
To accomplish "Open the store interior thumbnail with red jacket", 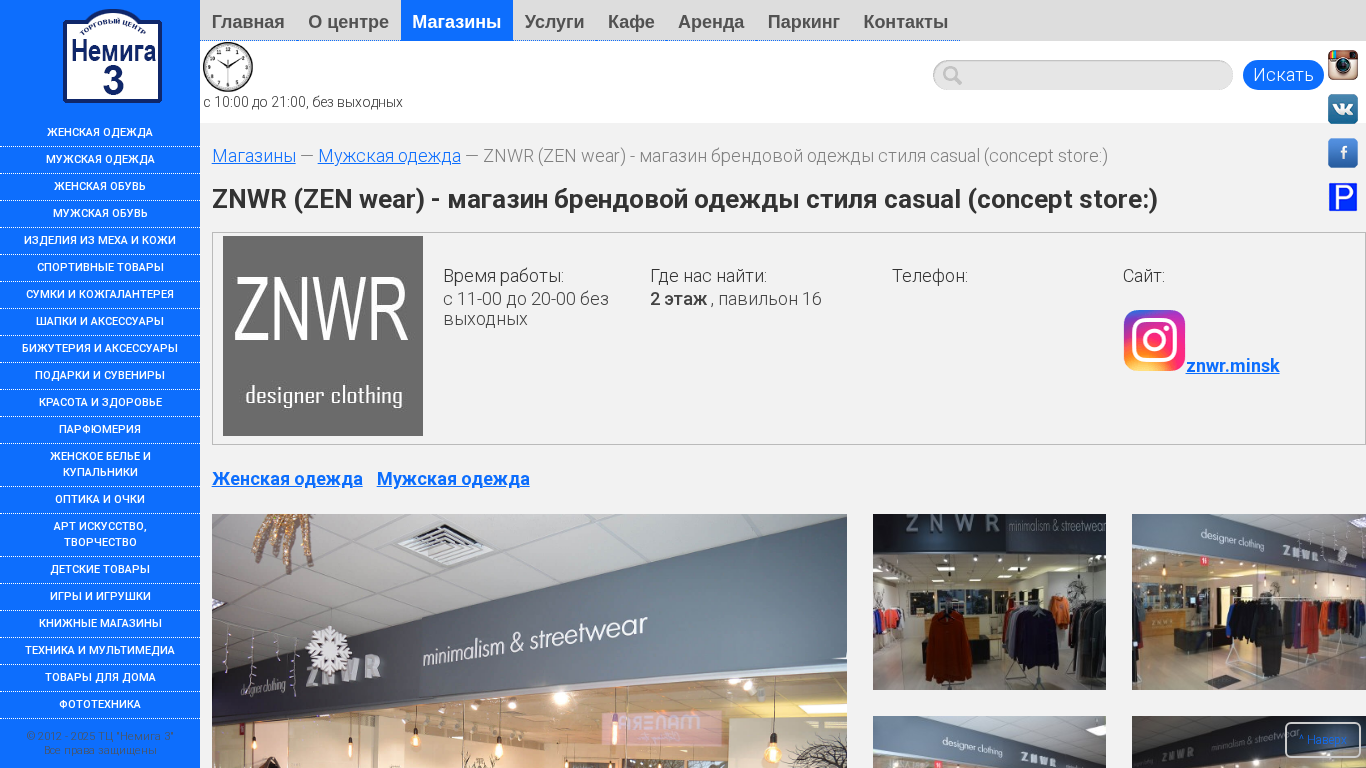I will [x=989, y=602].
